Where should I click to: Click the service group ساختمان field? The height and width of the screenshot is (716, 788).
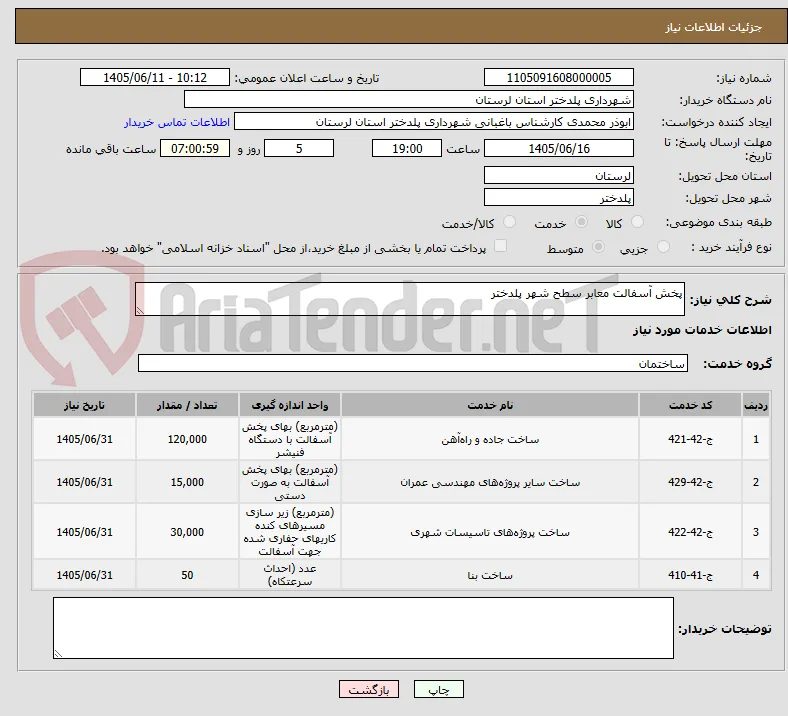pos(413,363)
